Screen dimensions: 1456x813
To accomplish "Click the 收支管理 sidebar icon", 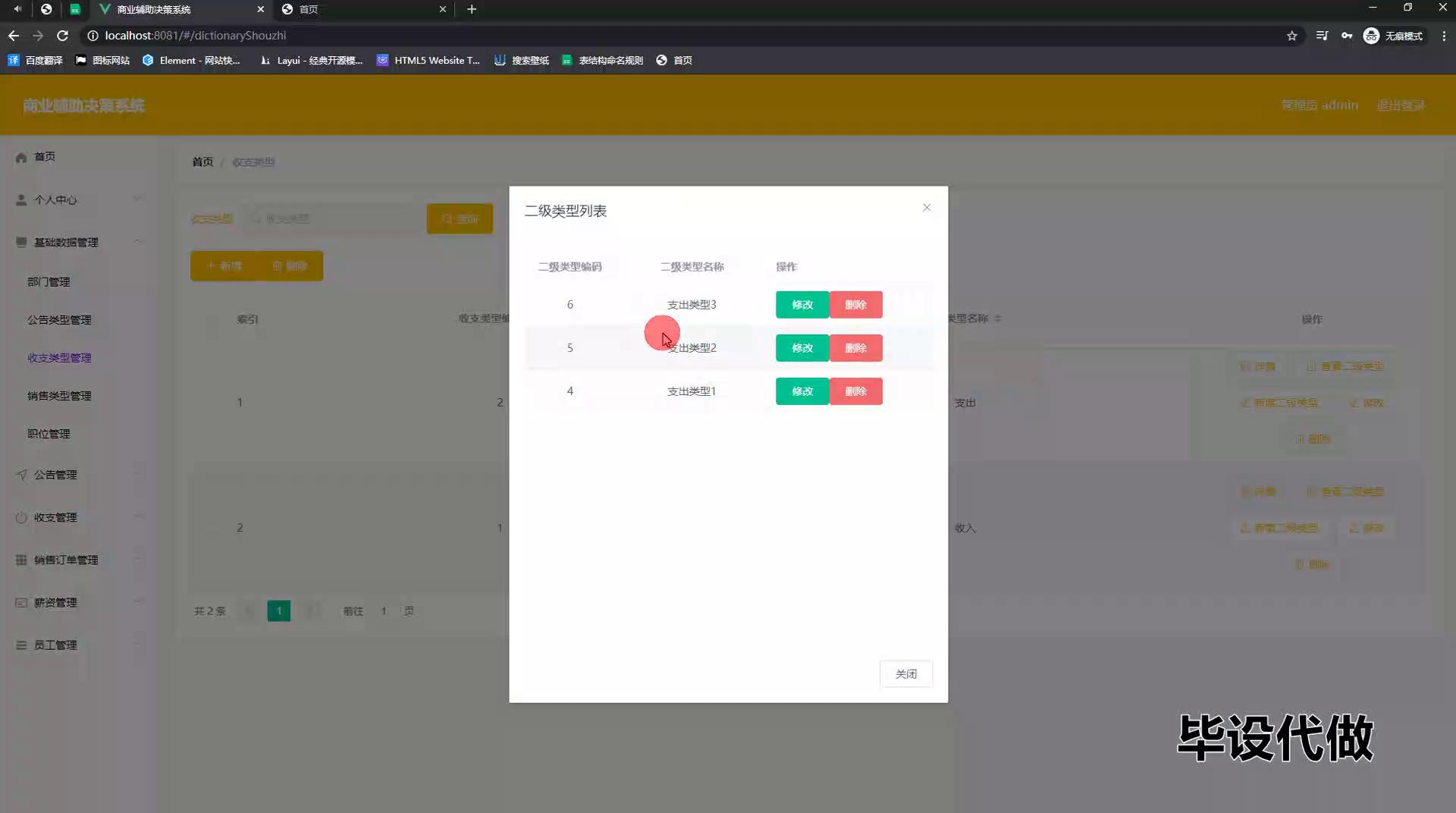I will [x=20, y=517].
